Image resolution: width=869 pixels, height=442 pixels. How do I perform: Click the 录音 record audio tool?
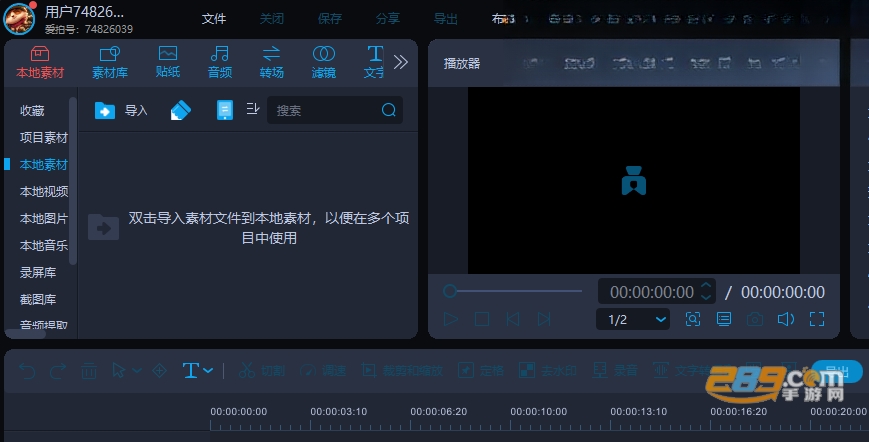(x=615, y=371)
